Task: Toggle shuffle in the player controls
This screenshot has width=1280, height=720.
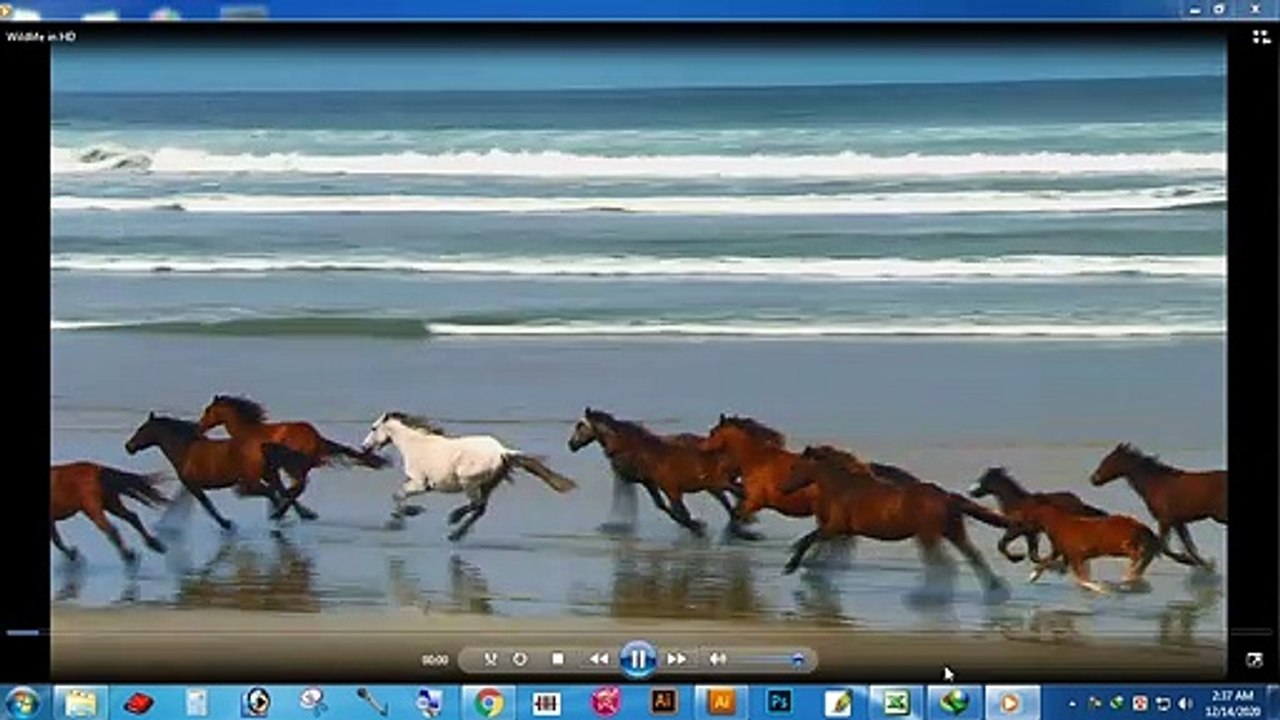Action: (491, 659)
